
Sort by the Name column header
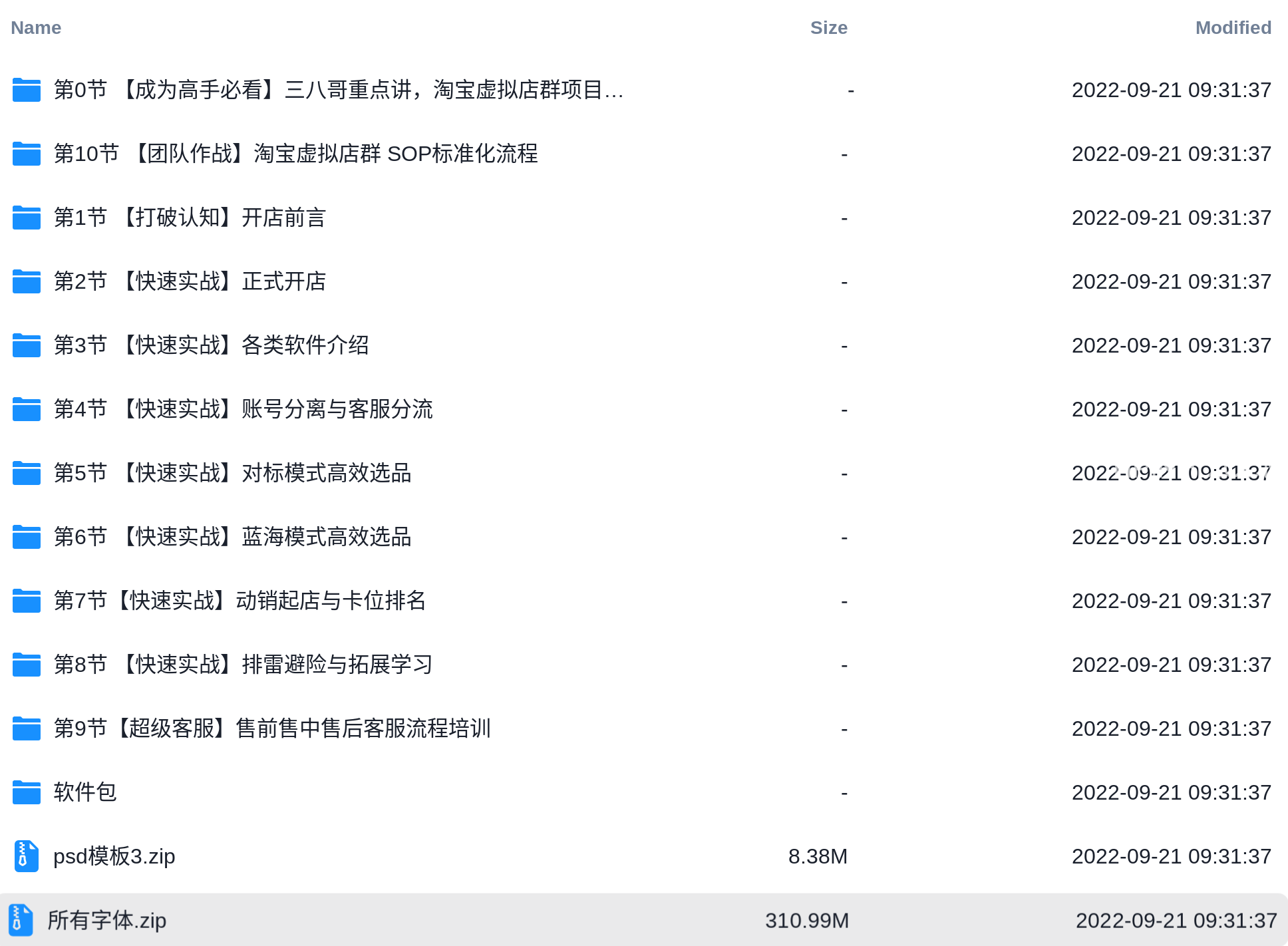(x=36, y=28)
